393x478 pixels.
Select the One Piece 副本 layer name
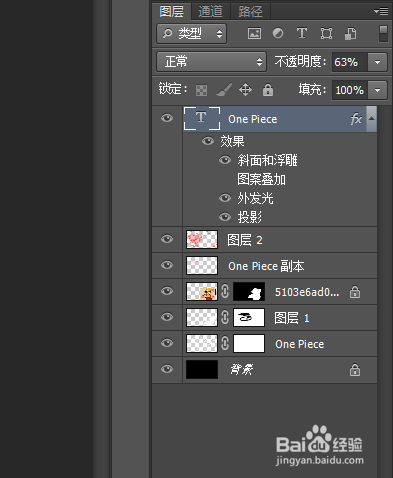[x=266, y=266]
